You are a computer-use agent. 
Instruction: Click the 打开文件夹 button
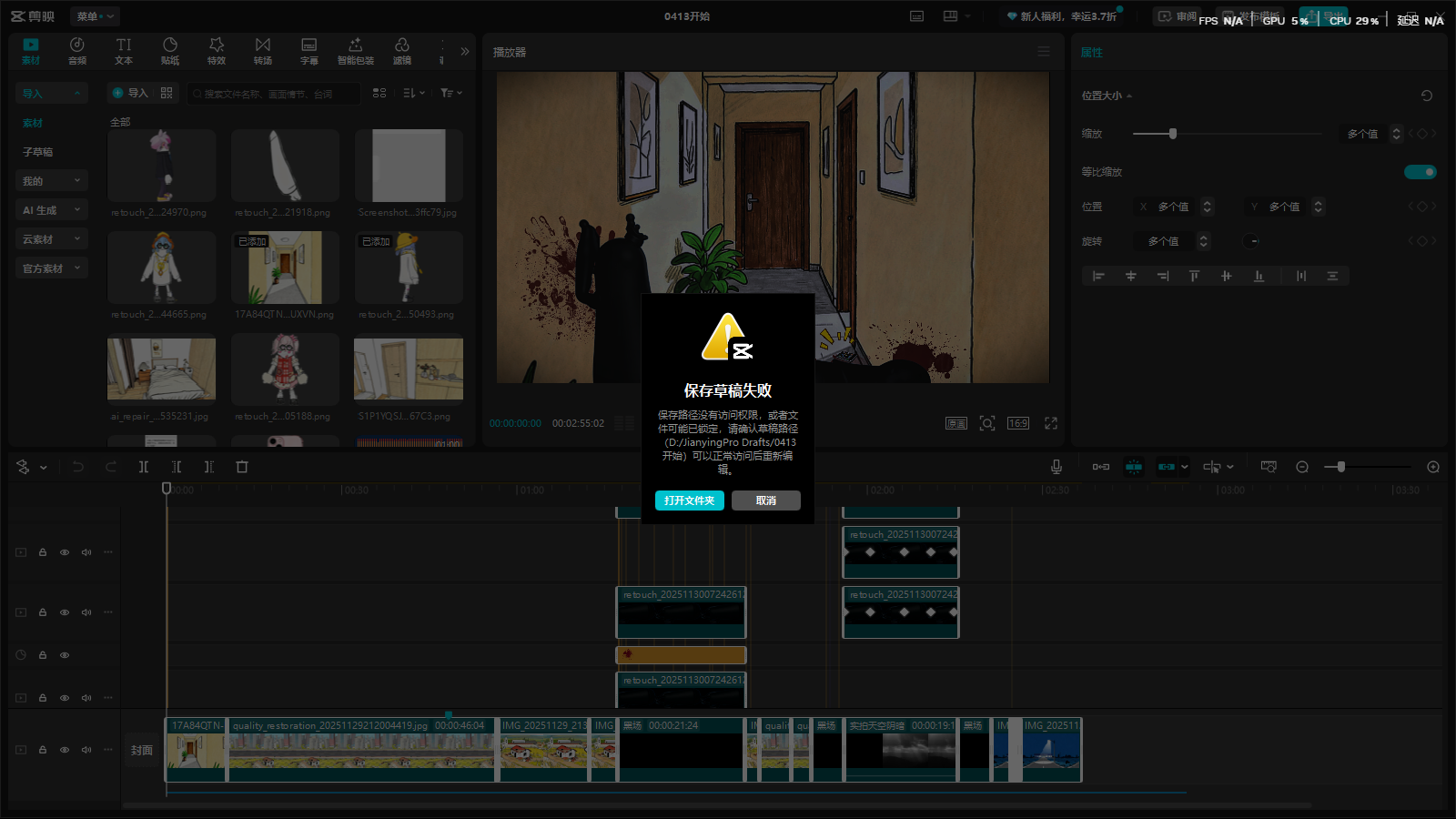click(689, 500)
